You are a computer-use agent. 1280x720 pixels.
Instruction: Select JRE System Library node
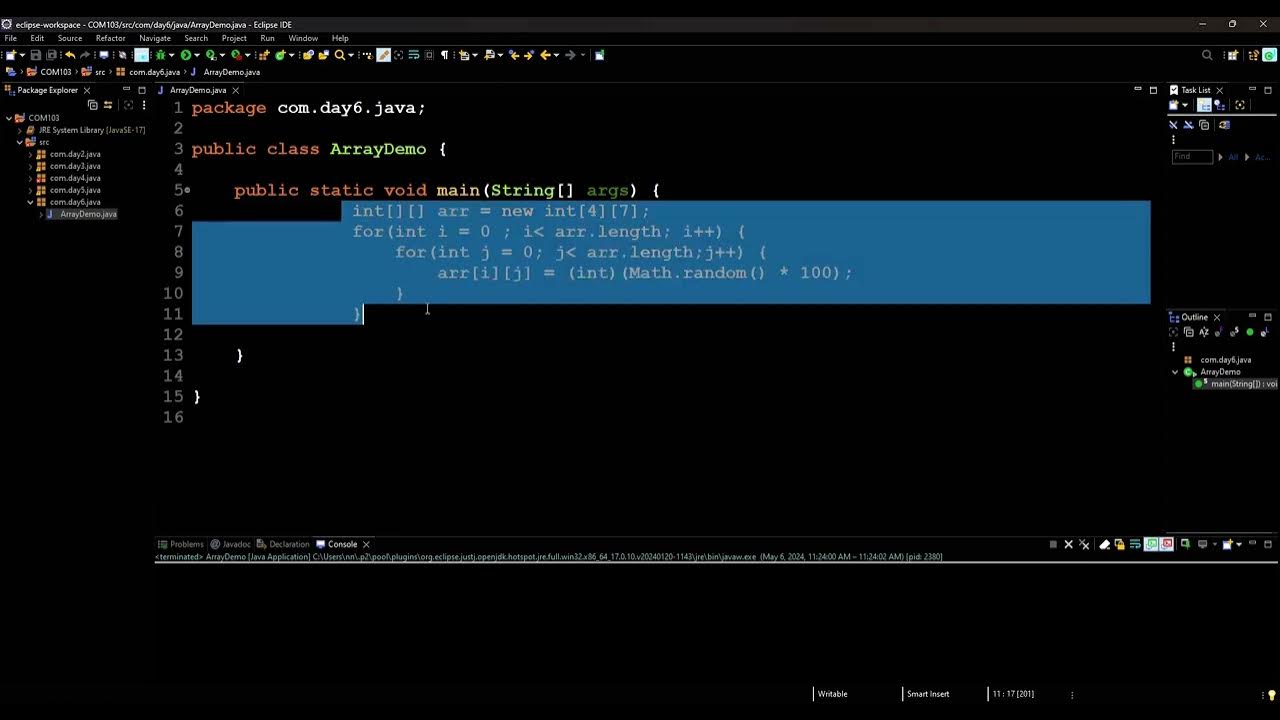85,130
